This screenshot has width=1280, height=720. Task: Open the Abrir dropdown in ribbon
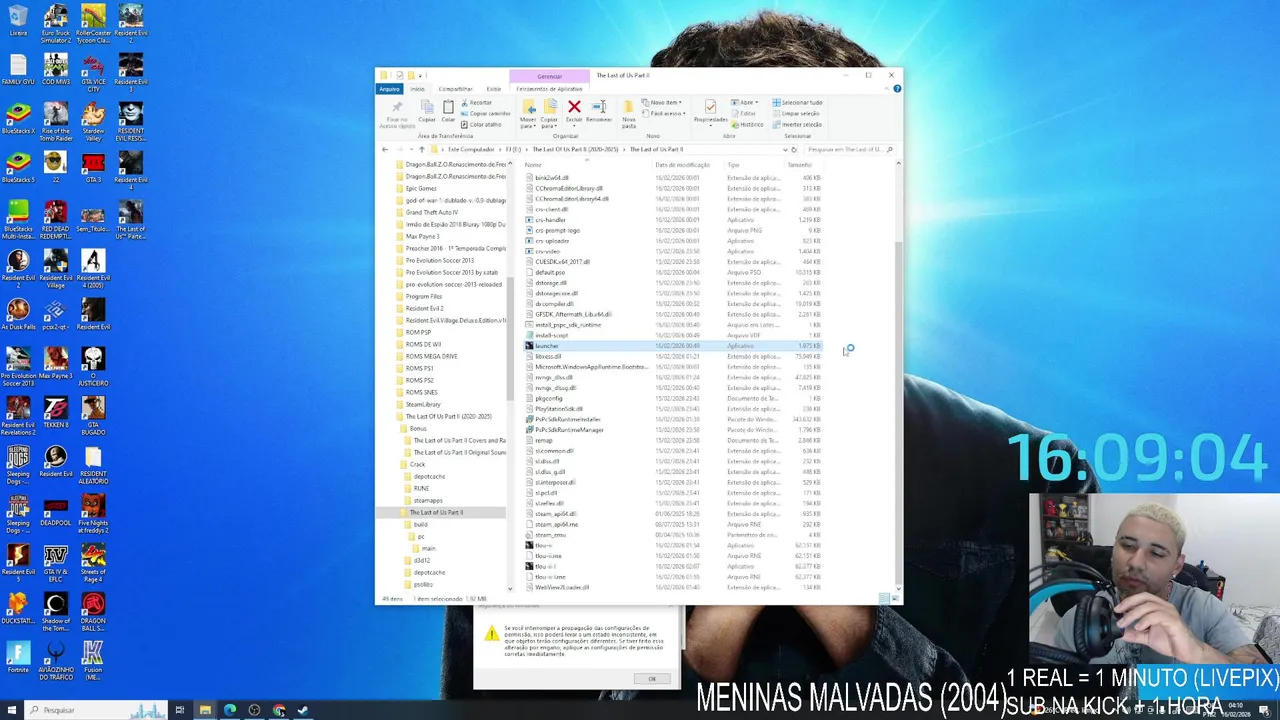click(x=745, y=103)
